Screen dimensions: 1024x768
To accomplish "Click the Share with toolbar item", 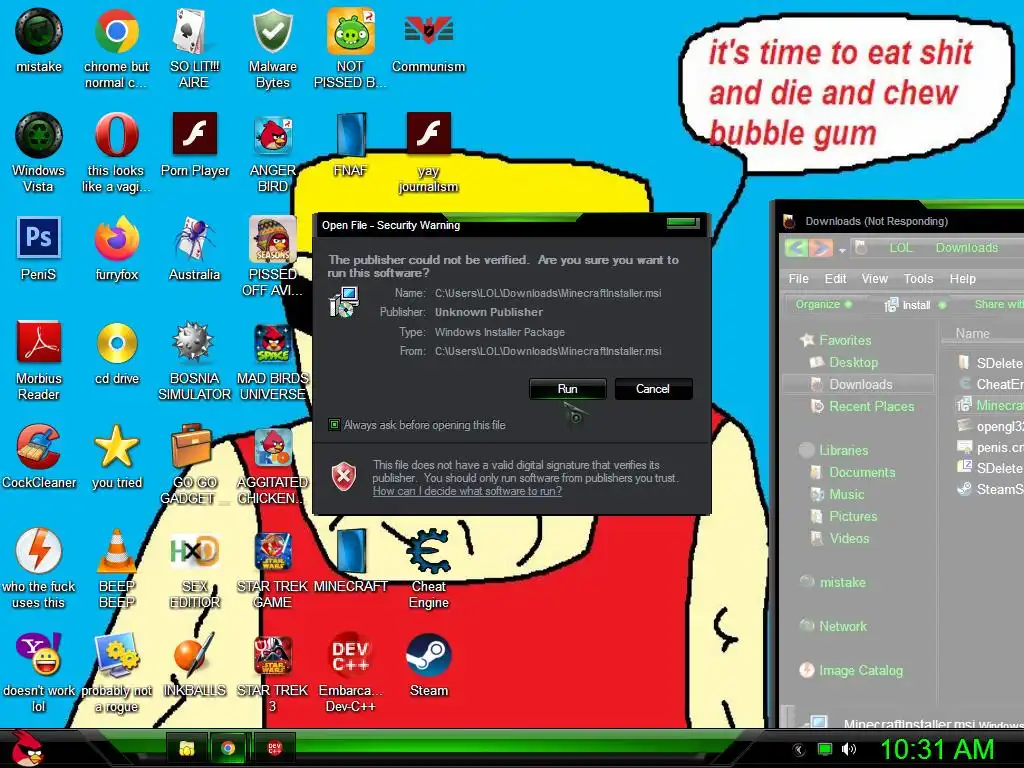I will (999, 304).
